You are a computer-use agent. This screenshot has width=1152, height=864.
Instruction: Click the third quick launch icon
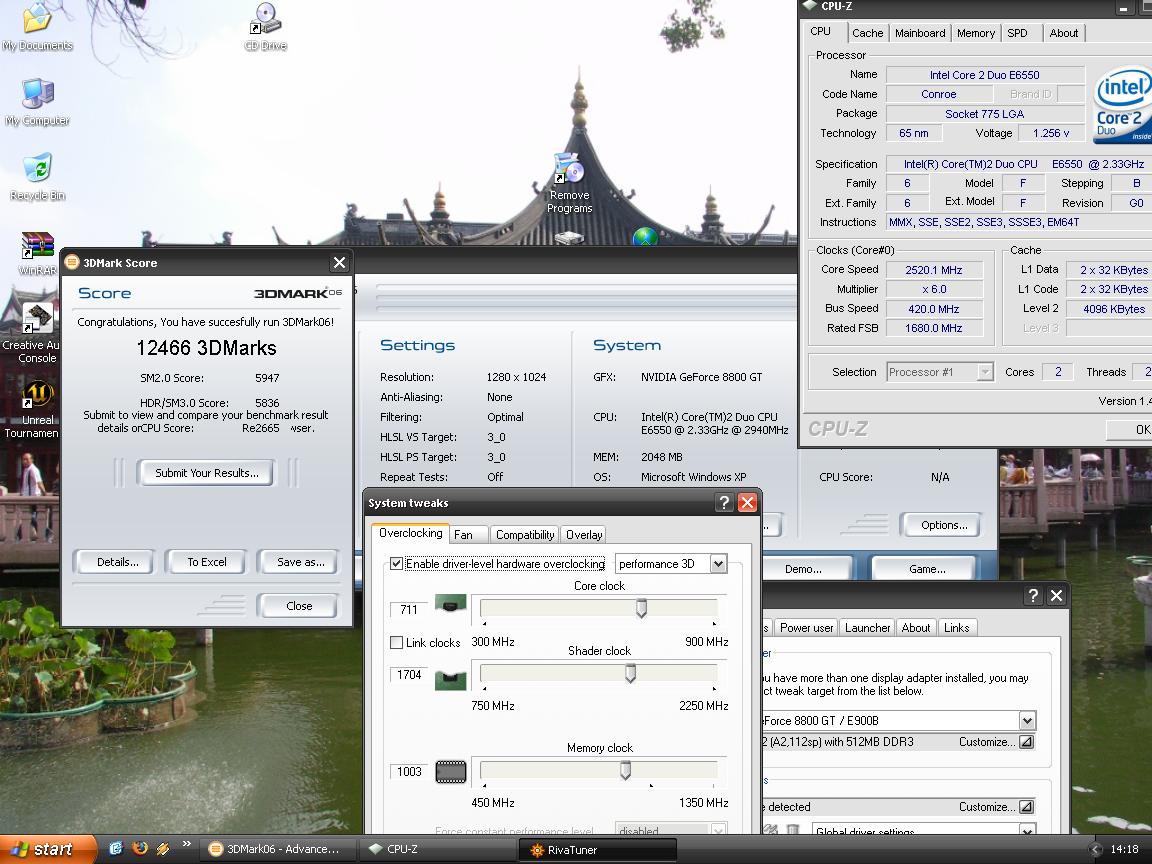pos(163,849)
